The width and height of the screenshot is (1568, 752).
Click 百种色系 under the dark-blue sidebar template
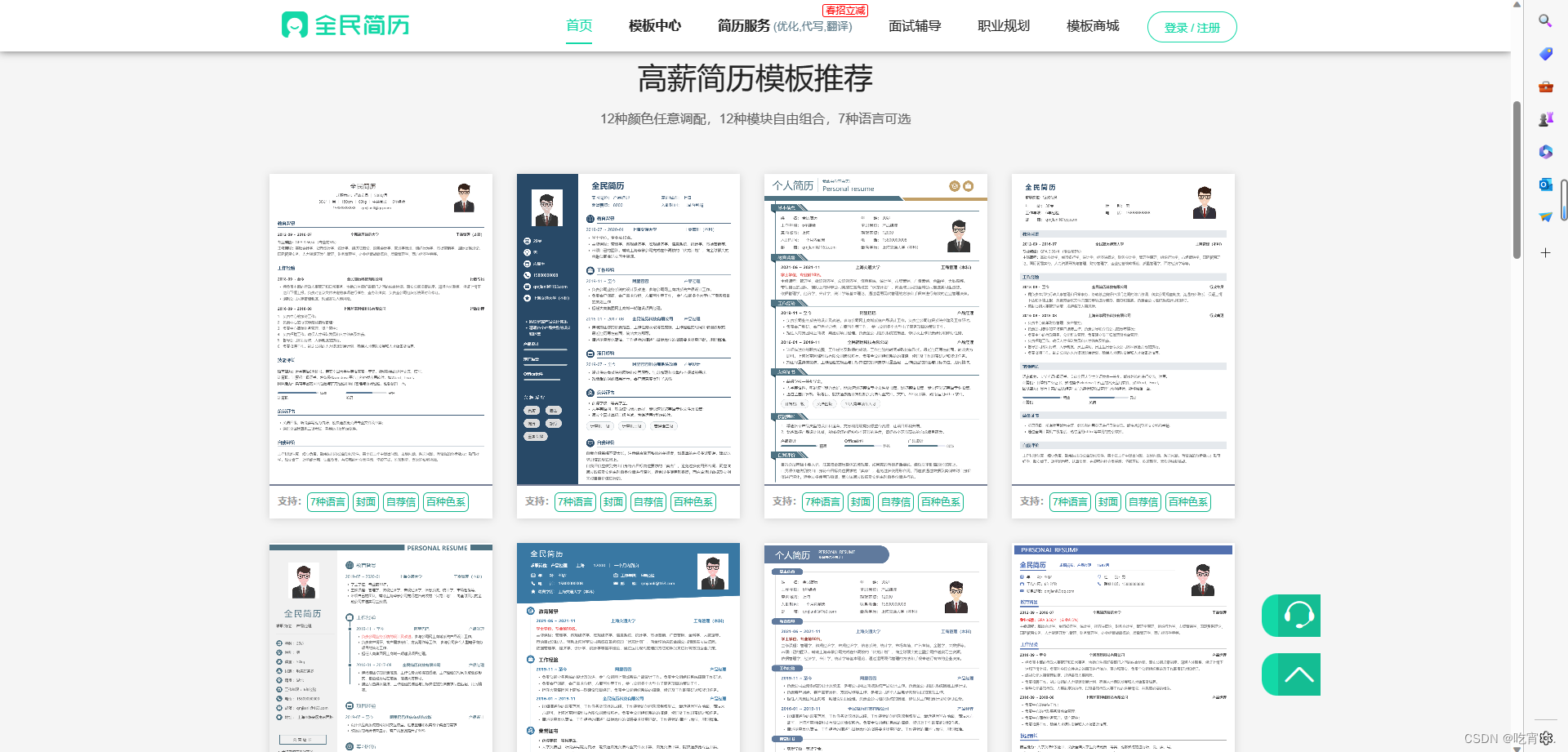(693, 502)
